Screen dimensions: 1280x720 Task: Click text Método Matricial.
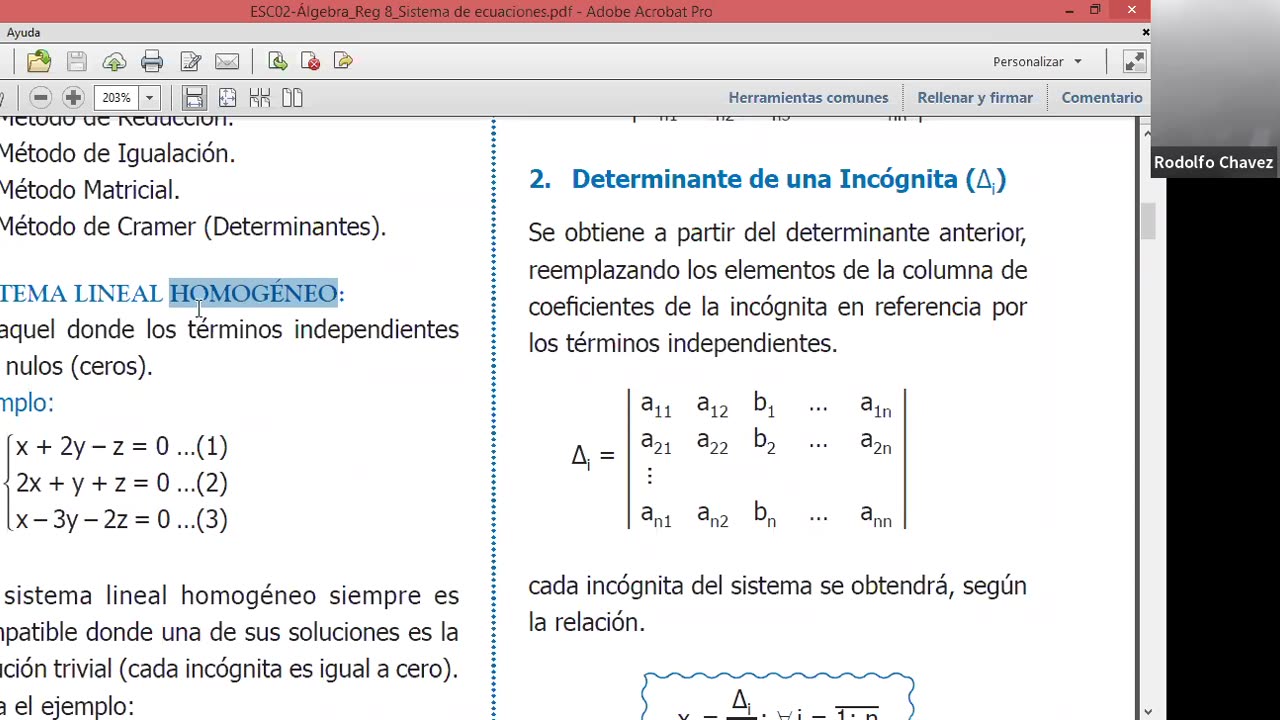(x=90, y=190)
